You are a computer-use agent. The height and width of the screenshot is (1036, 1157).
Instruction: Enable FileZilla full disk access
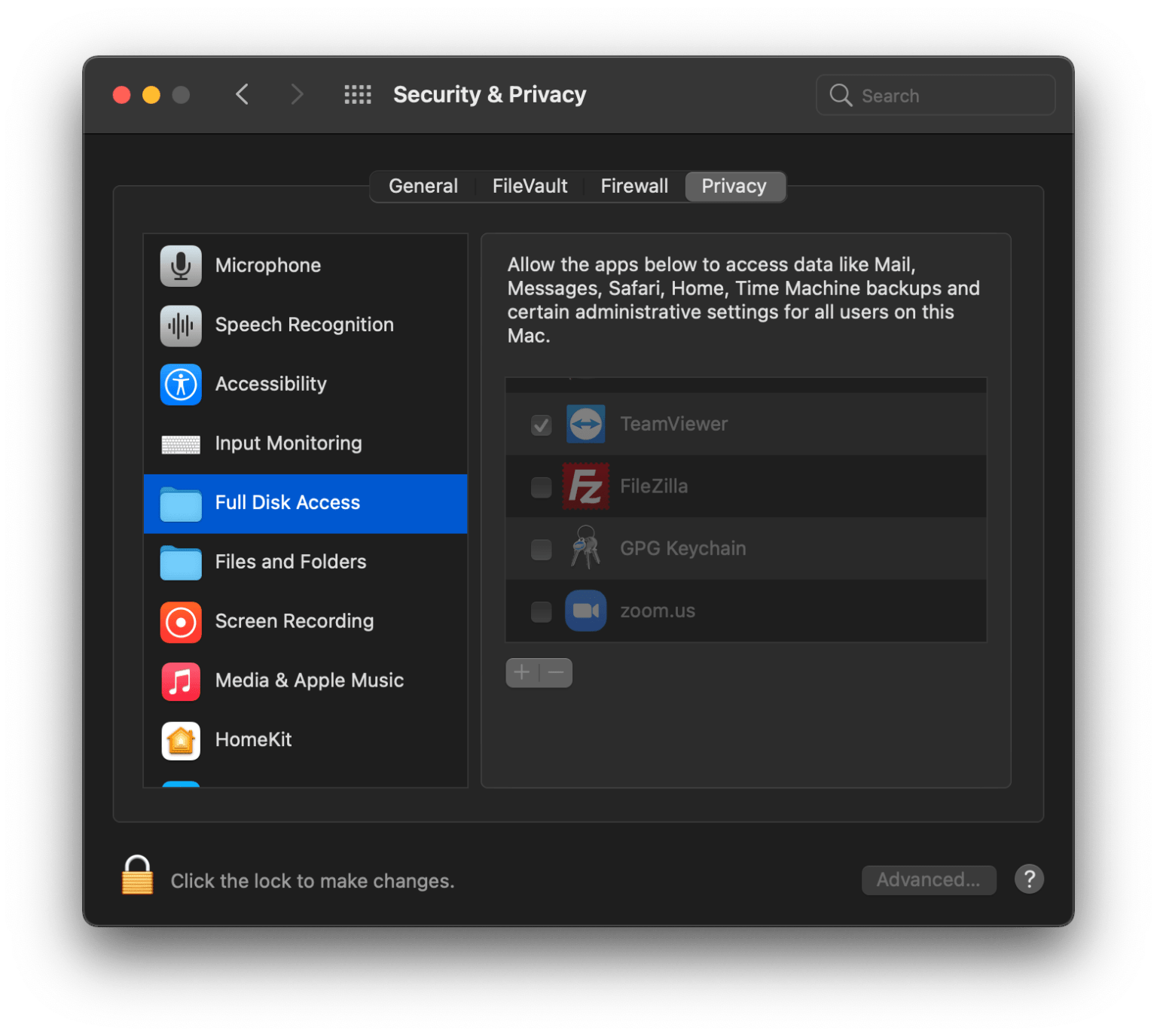coord(540,487)
